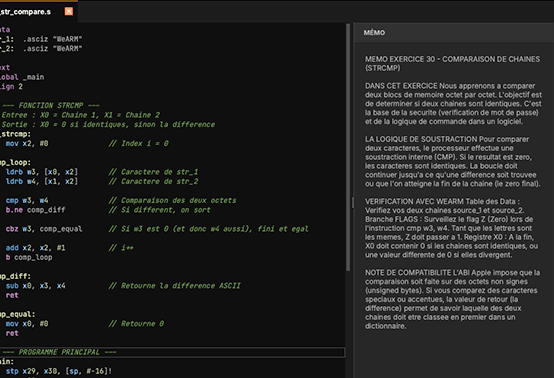
Task: Click the 'add x2, x2, #1' line
Action: [x=35, y=248]
